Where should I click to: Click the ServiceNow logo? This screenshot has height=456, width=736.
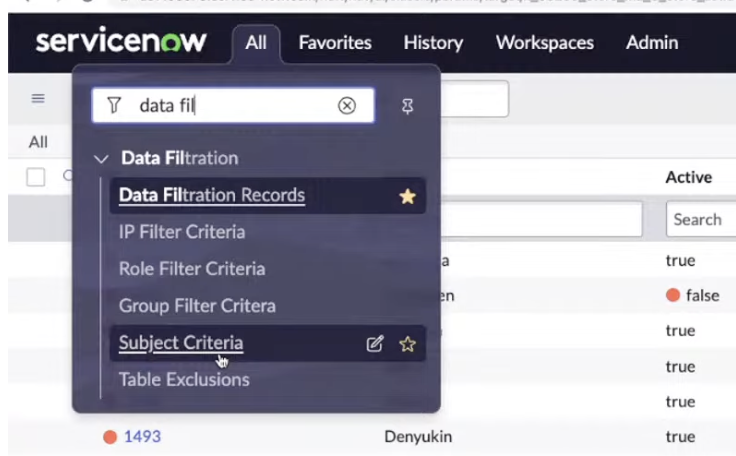121,41
